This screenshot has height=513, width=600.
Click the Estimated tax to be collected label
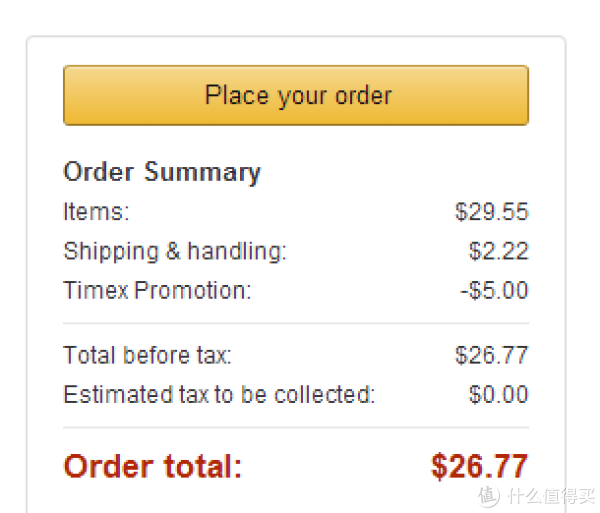tap(219, 394)
